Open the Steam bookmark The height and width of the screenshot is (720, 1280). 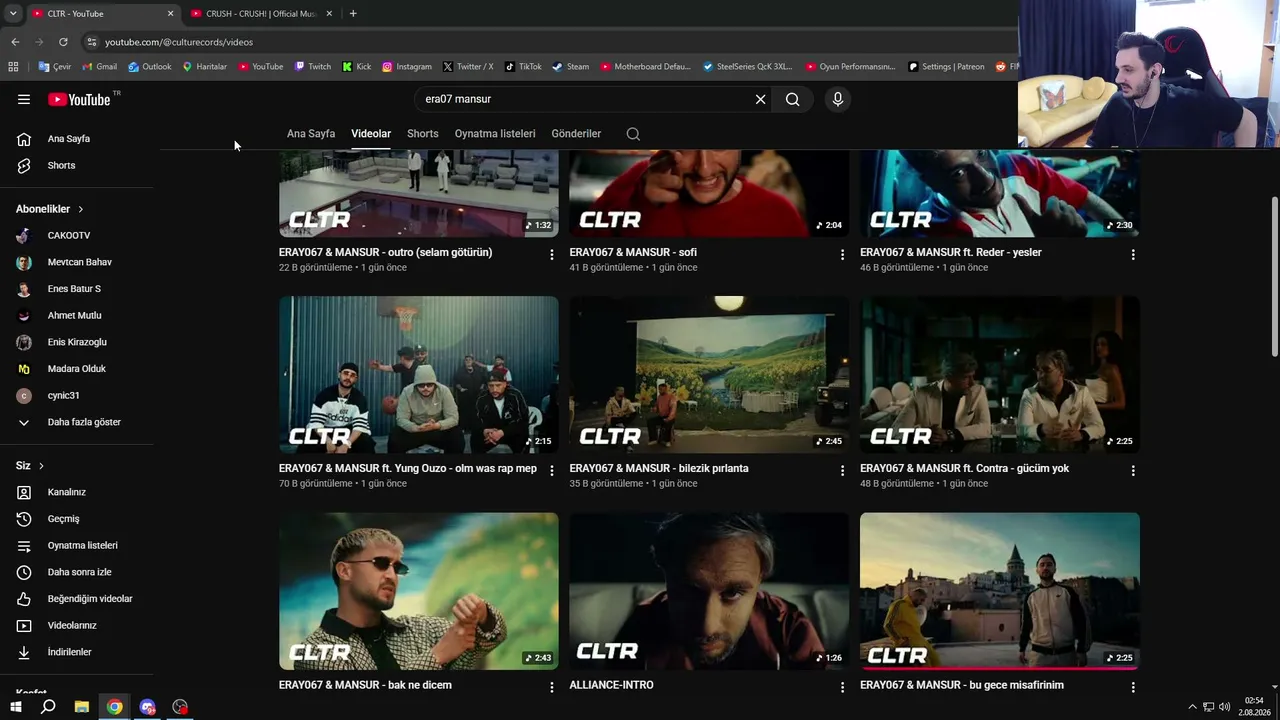[570, 67]
